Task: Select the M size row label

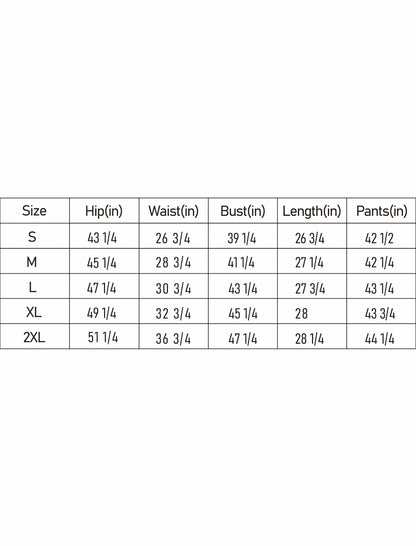Action: coord(32,262)
